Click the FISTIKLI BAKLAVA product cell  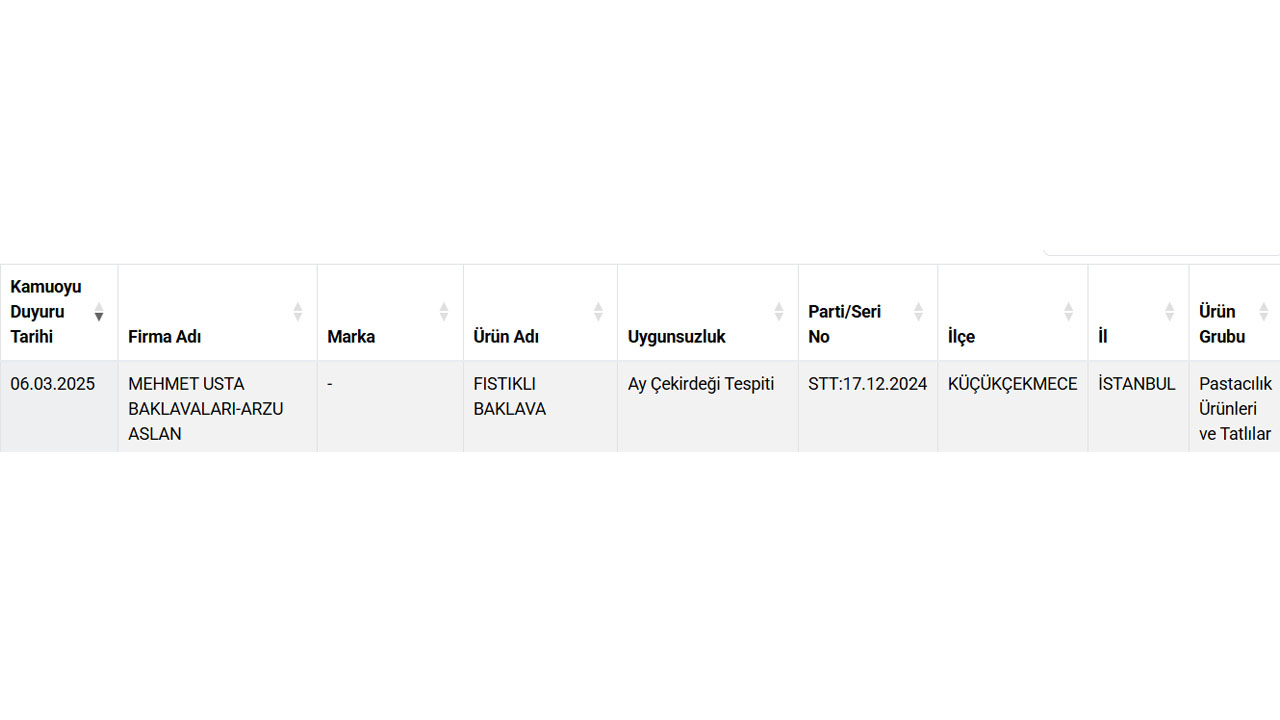[x=540, y=406]
